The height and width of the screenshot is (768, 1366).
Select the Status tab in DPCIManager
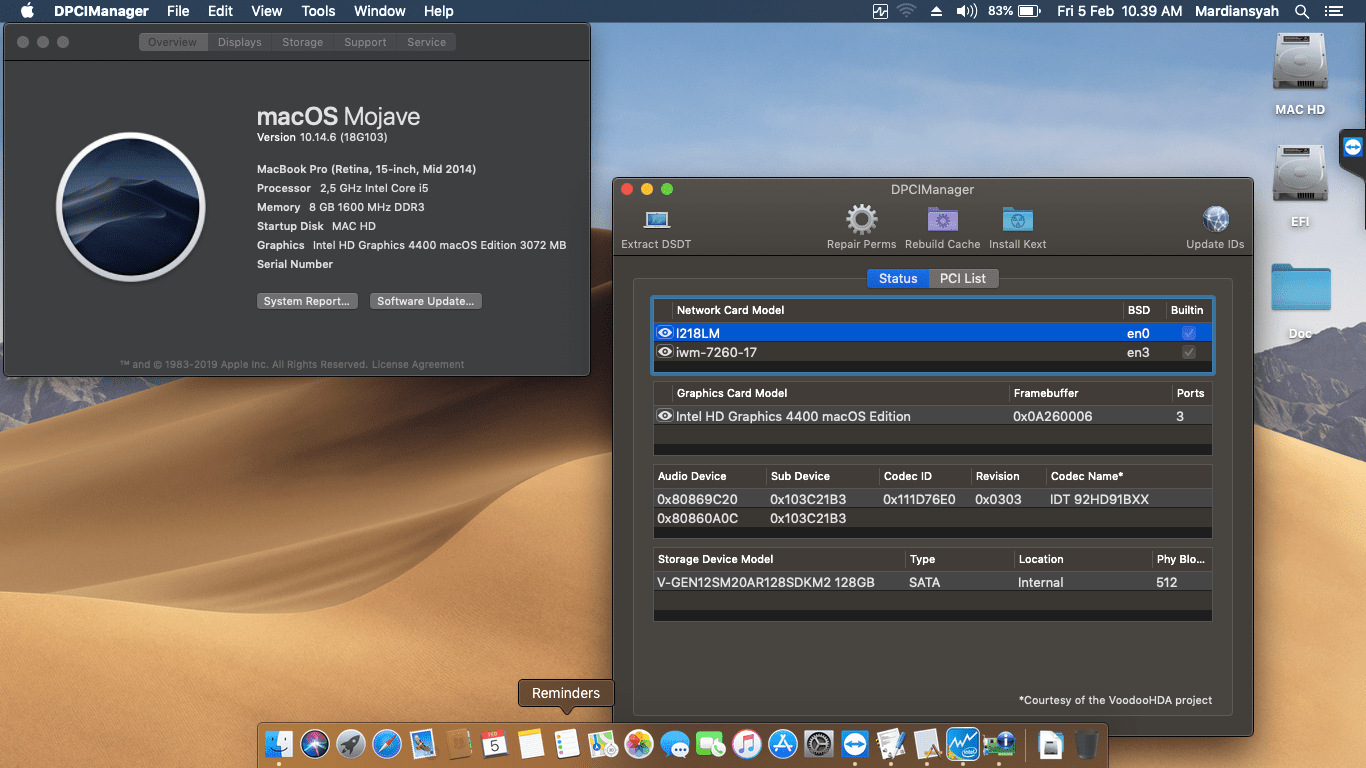pyautogui.click(x=898, y=278)
